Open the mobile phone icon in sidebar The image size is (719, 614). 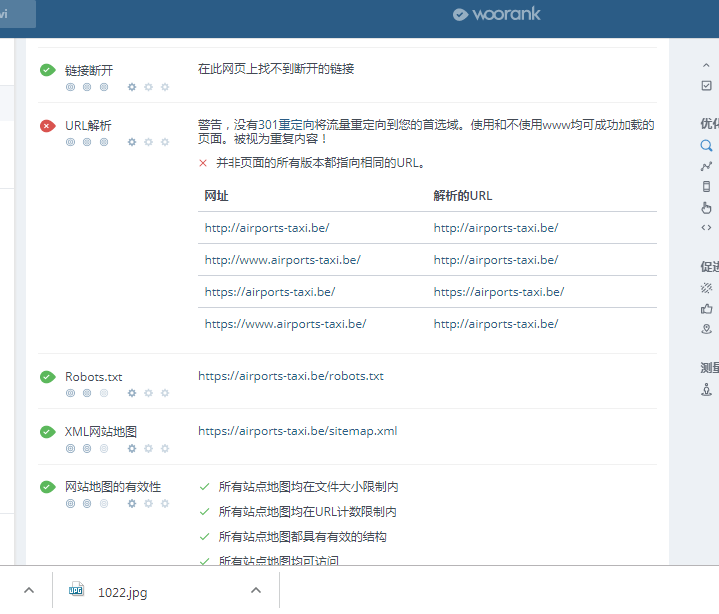[706, 186]
